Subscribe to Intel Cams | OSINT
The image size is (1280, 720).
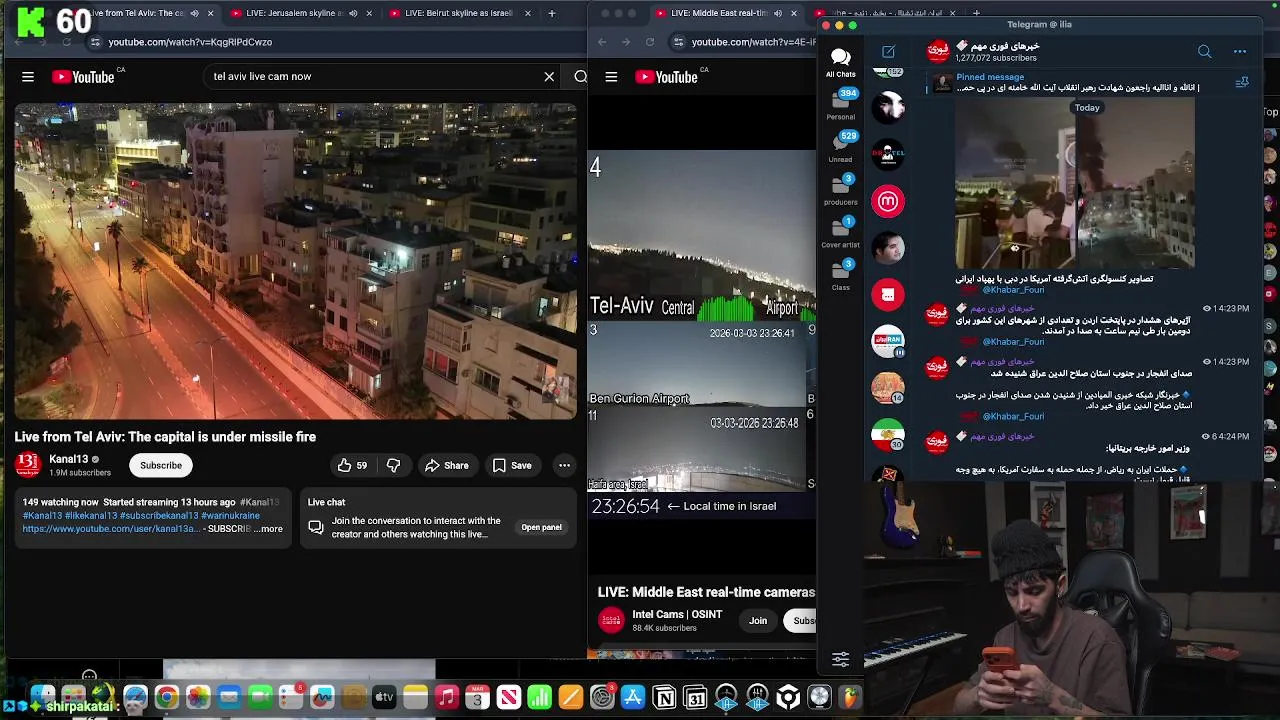point(800,621)
